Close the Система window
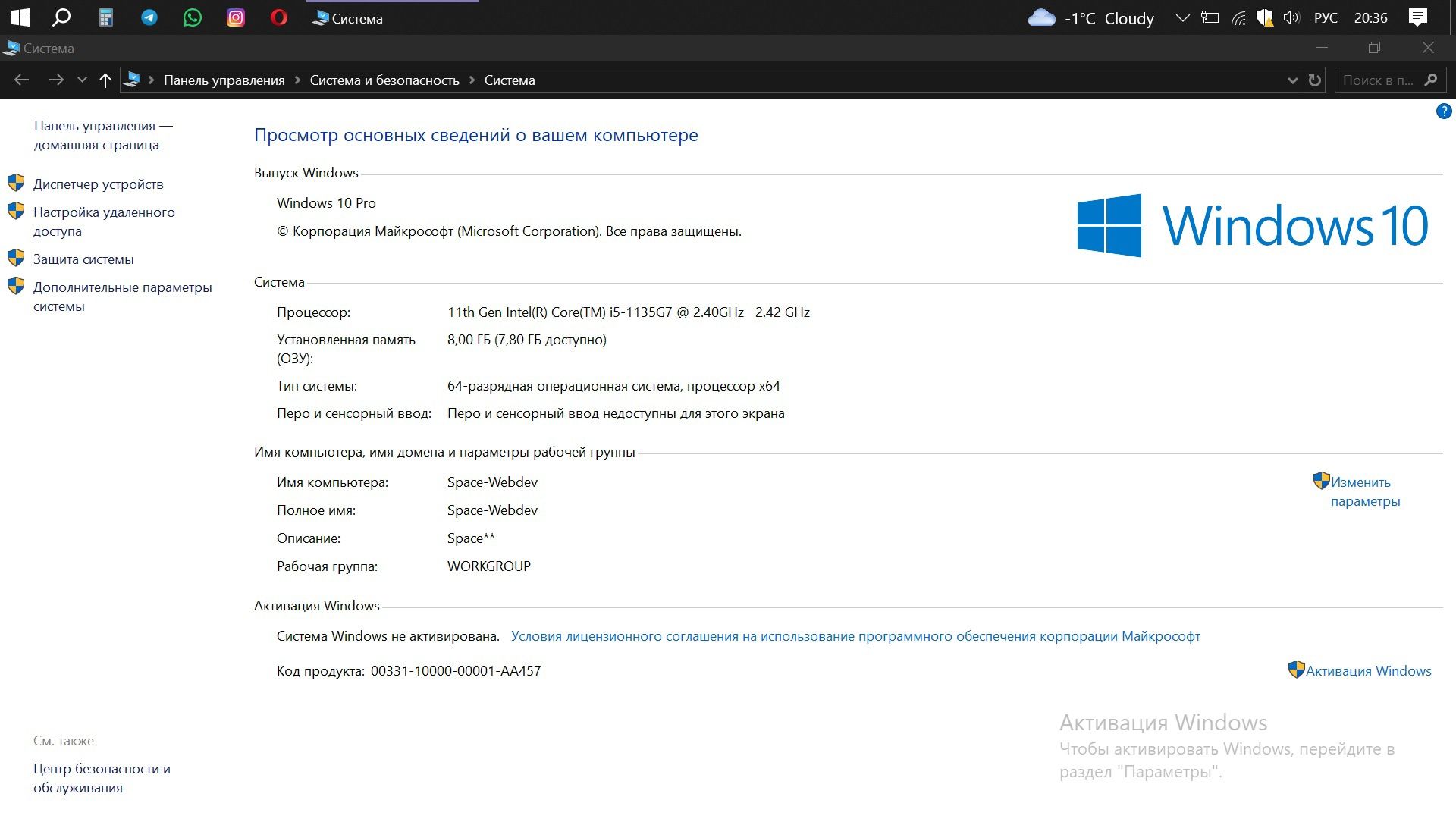 click(1428, 48)
